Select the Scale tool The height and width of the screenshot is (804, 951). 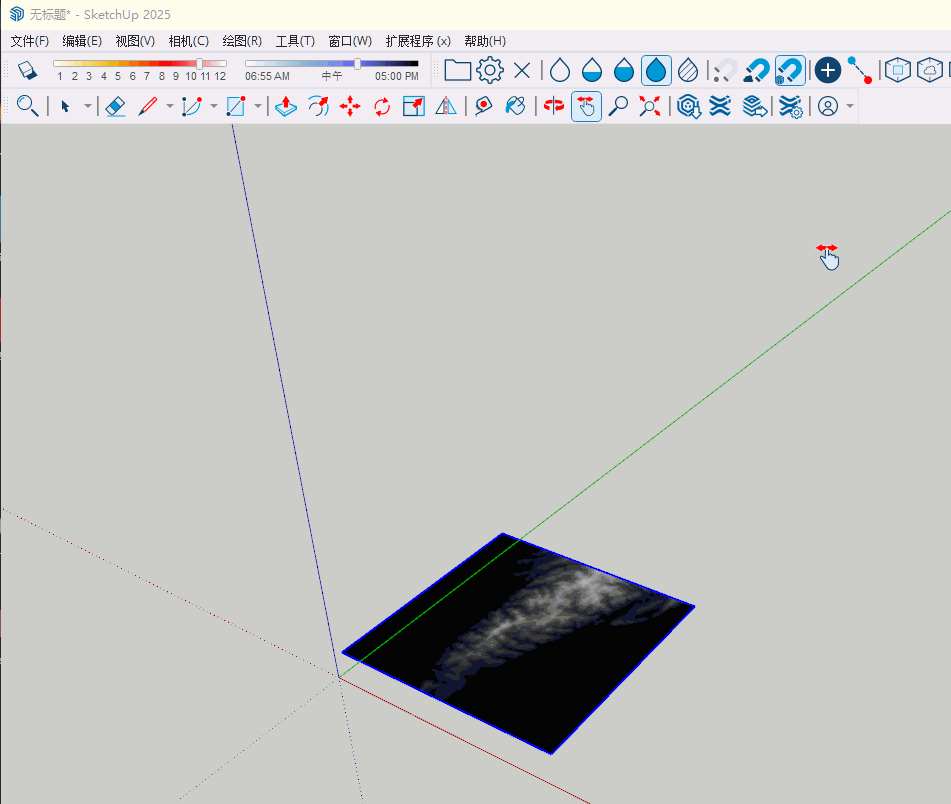click(x=414, y=106)
